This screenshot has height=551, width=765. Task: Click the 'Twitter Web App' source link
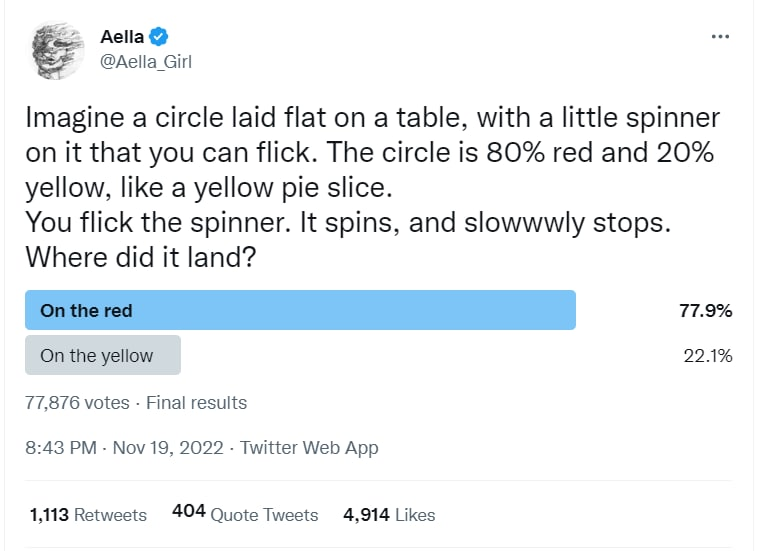(x=309, y=448)
